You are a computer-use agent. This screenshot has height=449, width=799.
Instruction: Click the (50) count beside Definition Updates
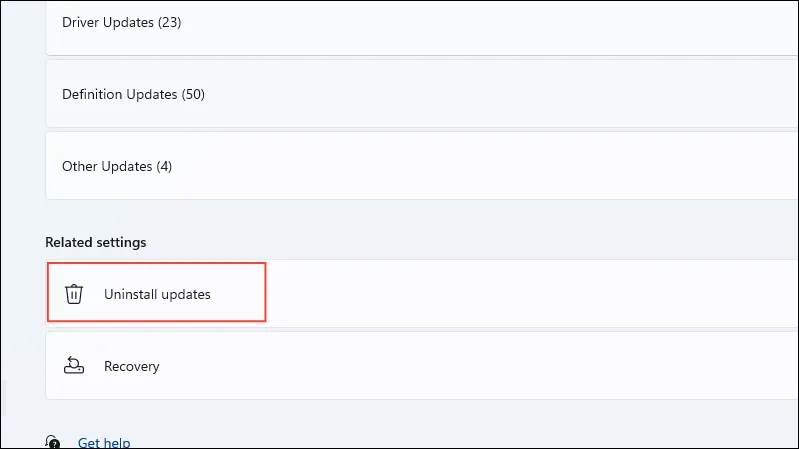click(193, 94)
